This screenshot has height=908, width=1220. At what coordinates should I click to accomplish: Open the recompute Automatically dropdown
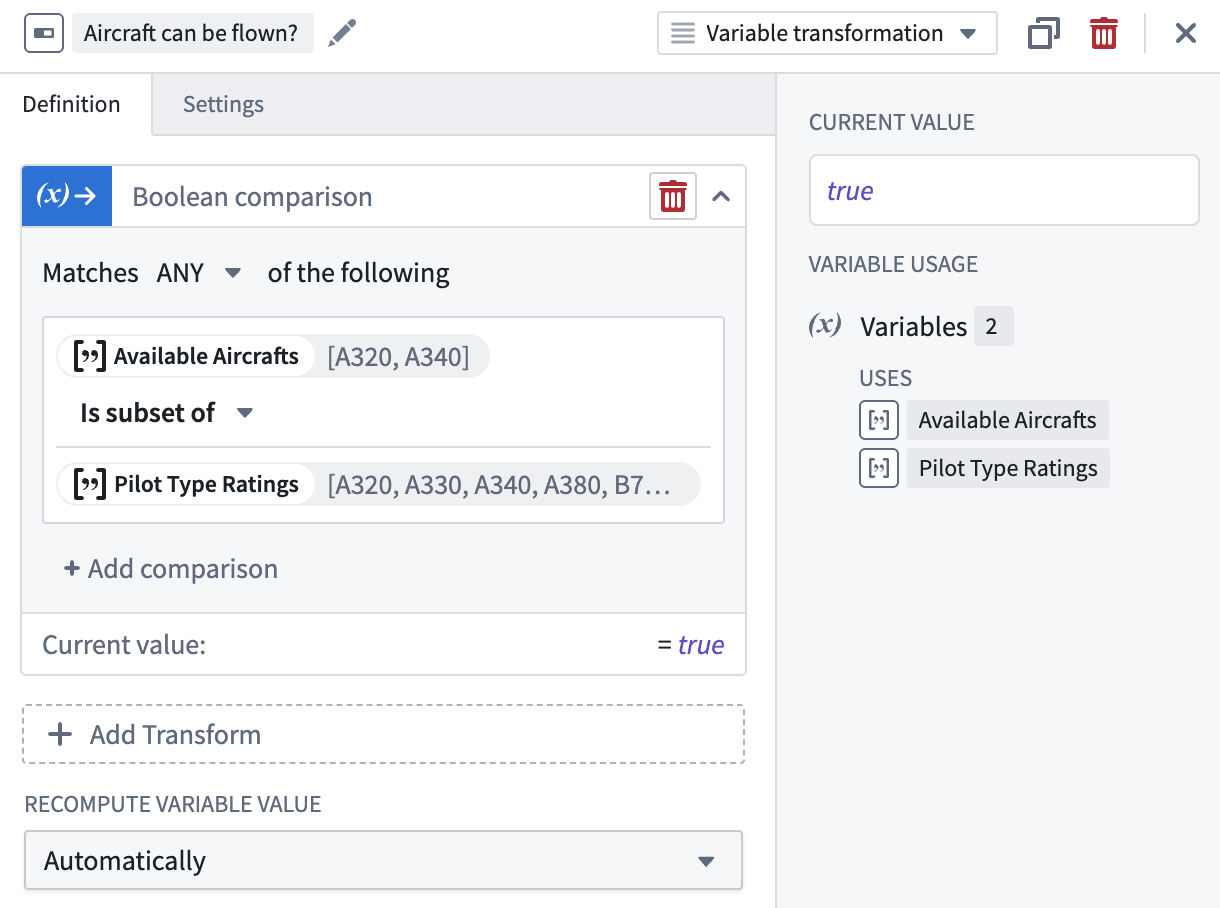[383, 860]
